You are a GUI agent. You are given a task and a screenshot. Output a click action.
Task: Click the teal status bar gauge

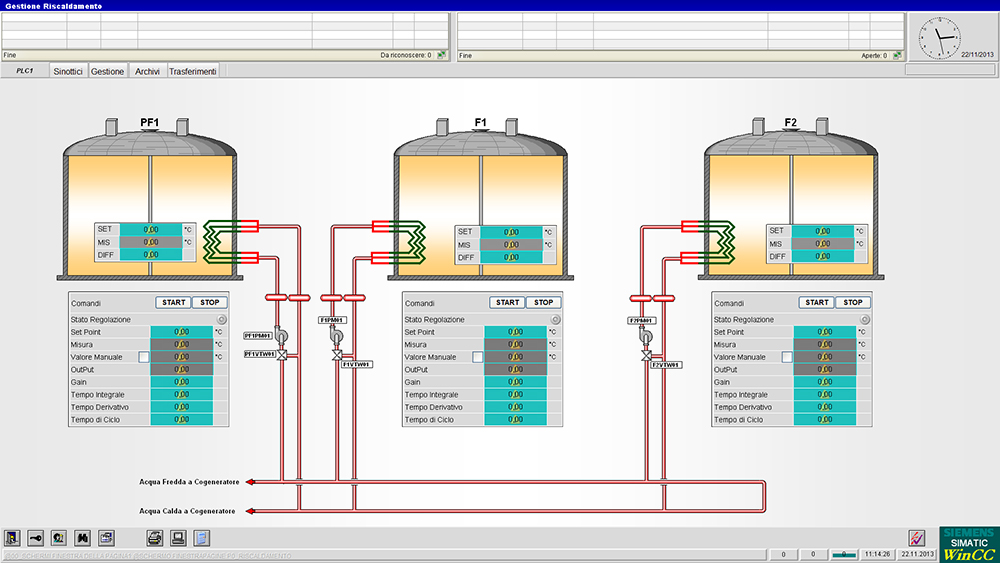(x=844, y=554)
